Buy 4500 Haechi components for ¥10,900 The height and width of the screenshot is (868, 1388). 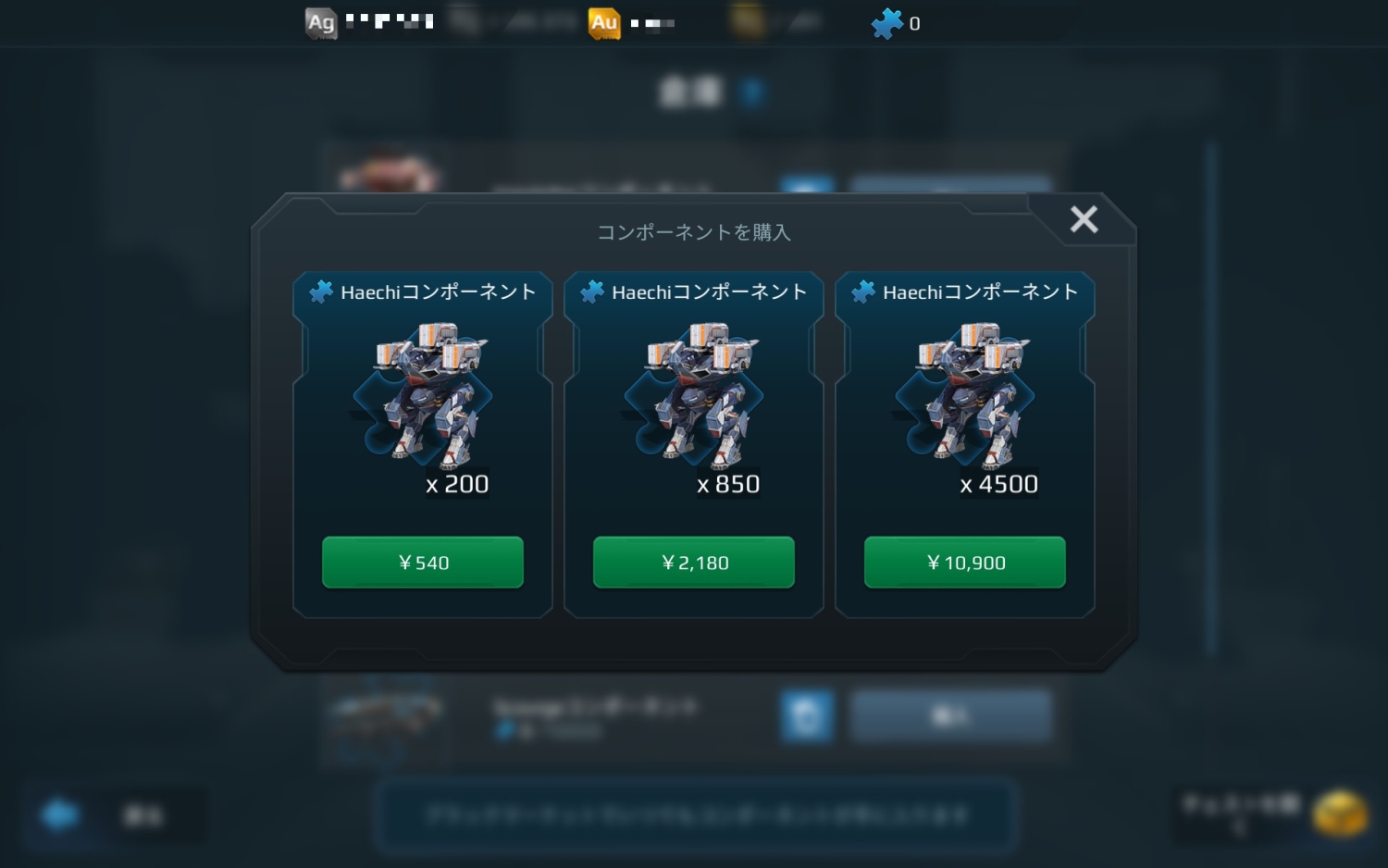(x=965, y=562)
